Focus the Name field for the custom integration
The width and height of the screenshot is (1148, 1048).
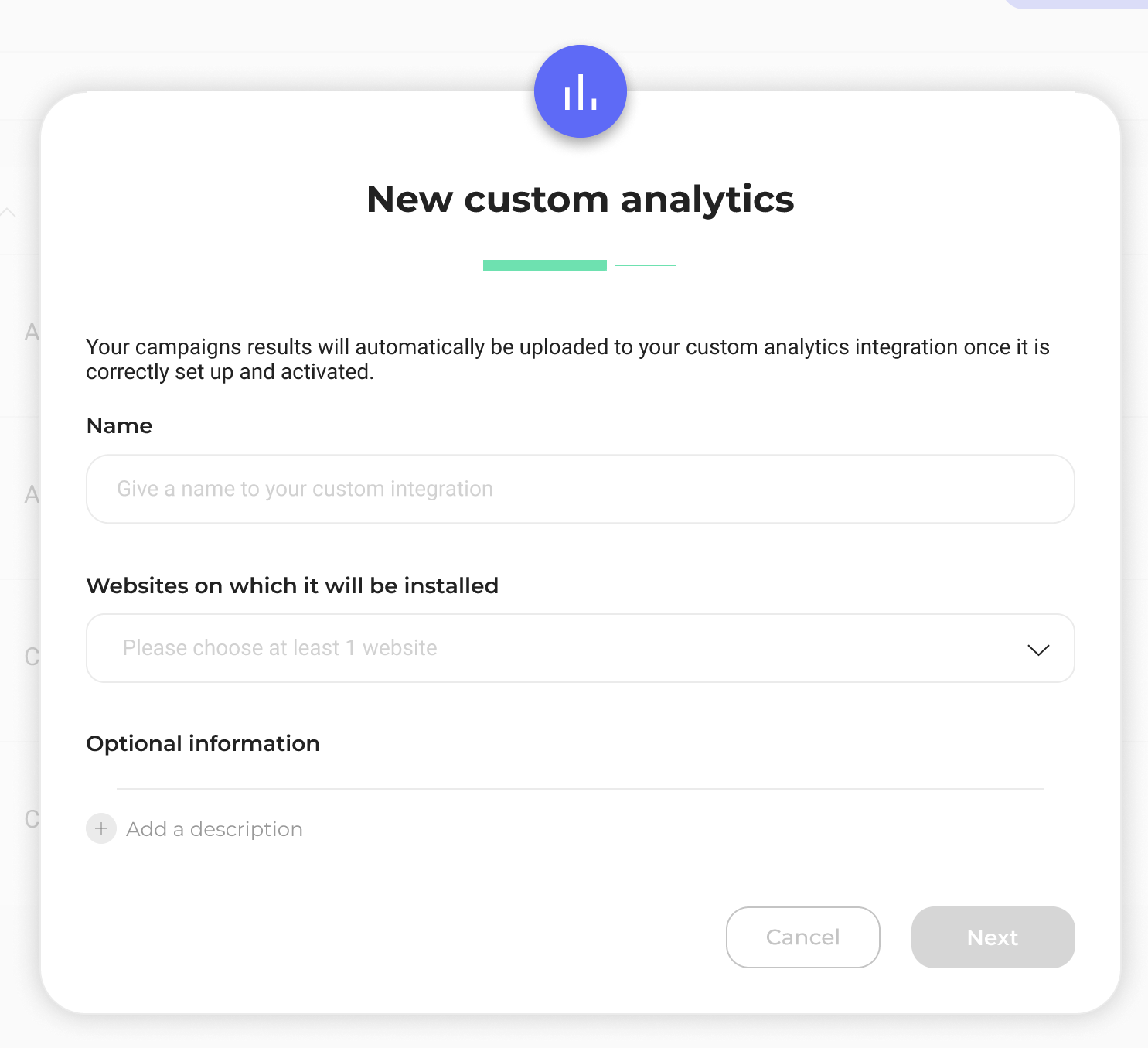pyautogui.click(x=580, y=489)
